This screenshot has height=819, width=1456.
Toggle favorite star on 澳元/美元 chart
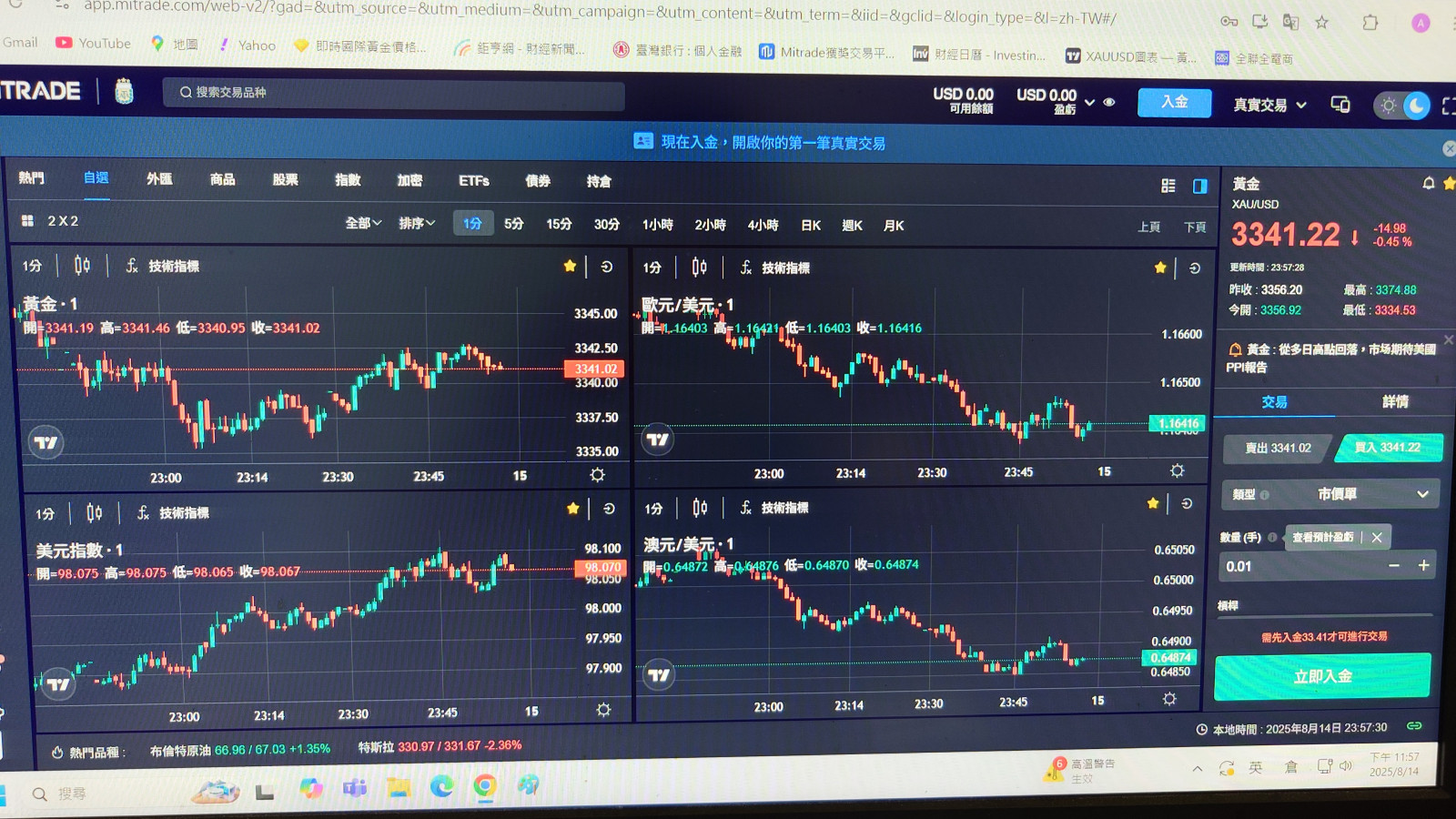tap(1153, 503)
